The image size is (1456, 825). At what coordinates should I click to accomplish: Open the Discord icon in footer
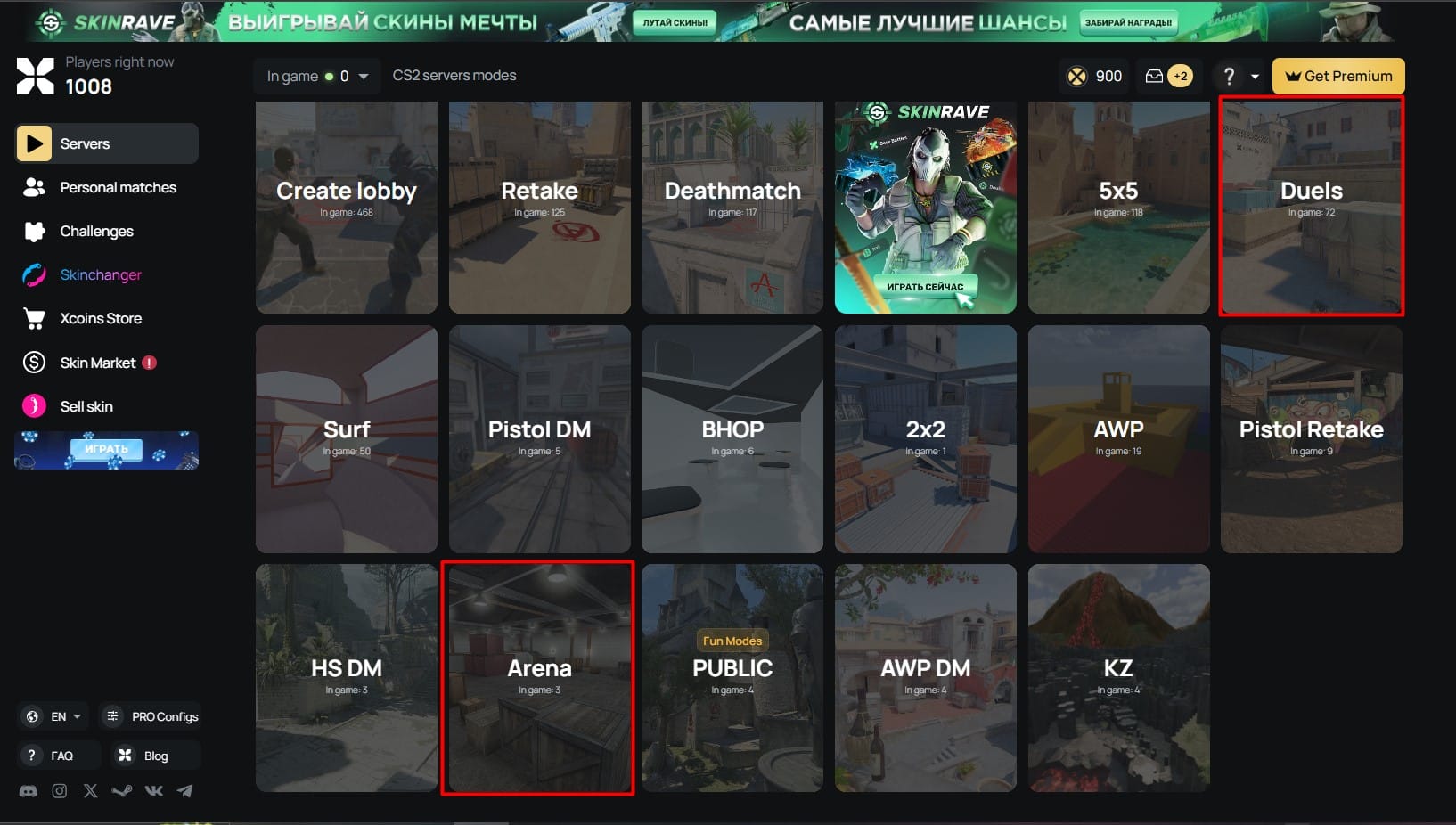(29, 791)
